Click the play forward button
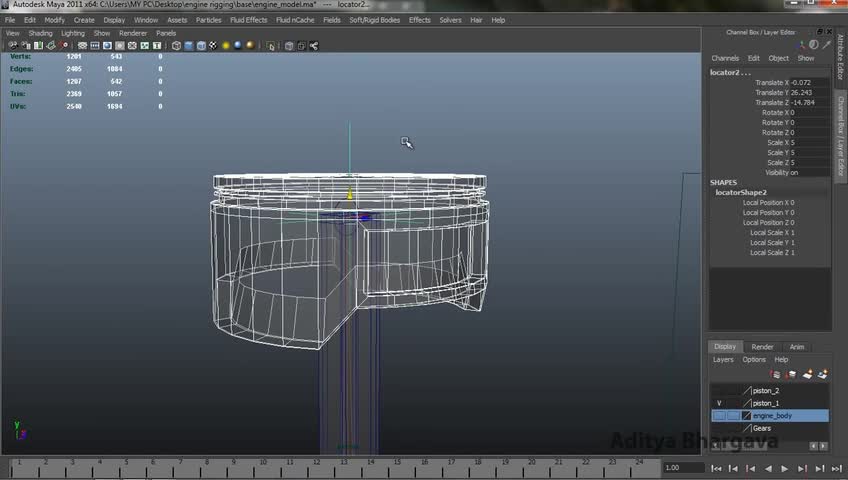The image size is (848, 480). 784,468
